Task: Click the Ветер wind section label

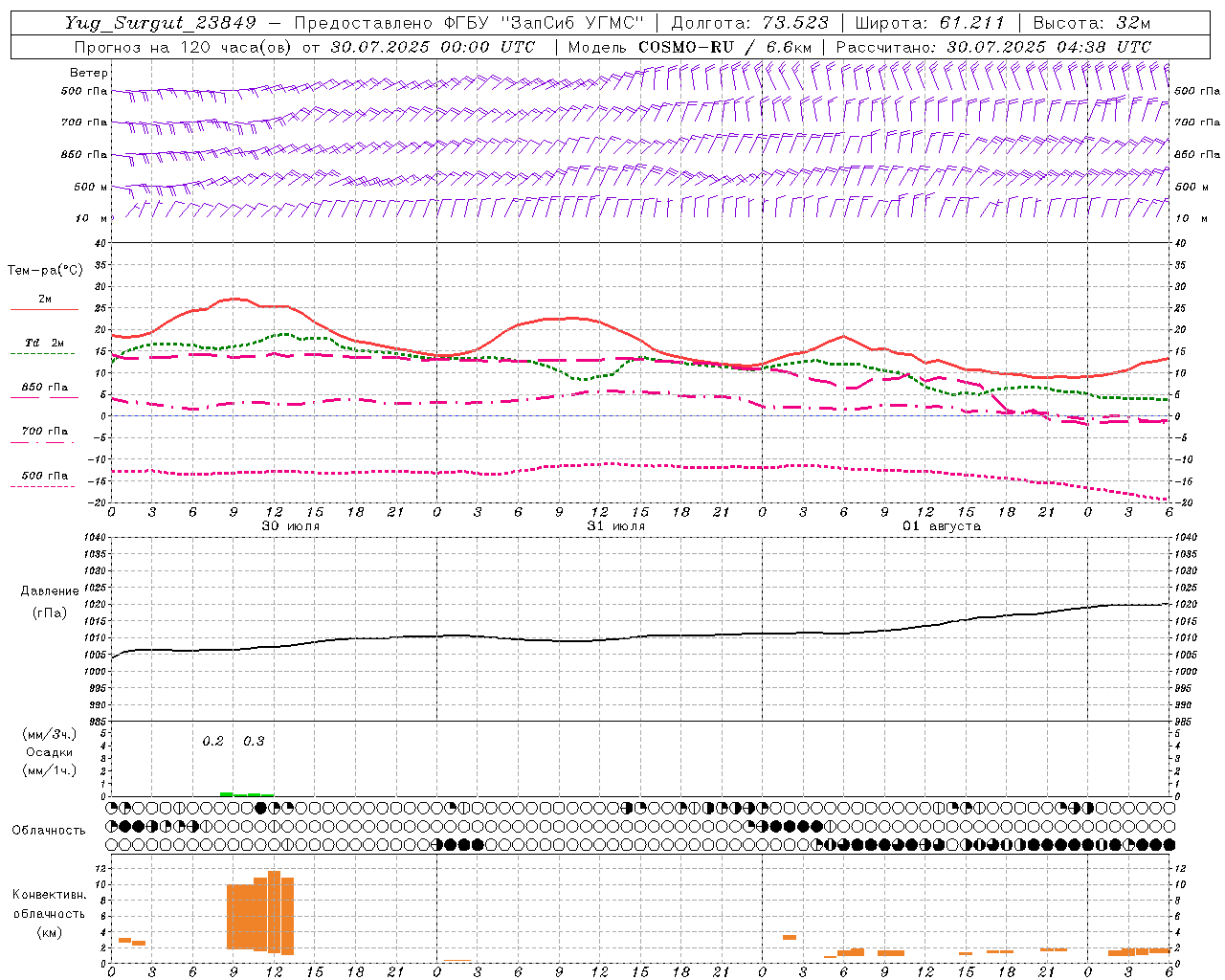Action: 89,73
